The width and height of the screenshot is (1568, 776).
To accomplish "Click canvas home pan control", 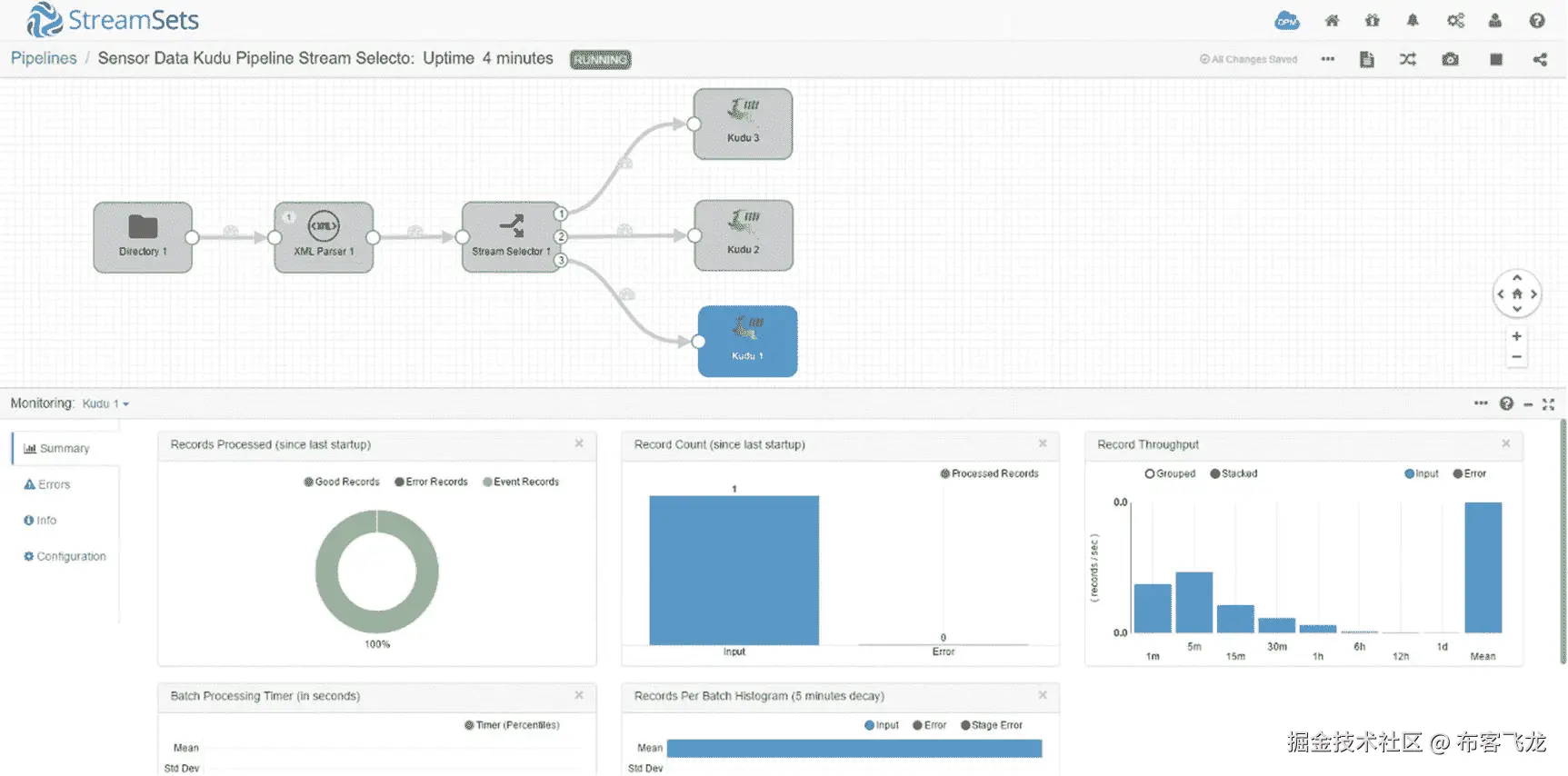I will tap(1517, 293).
